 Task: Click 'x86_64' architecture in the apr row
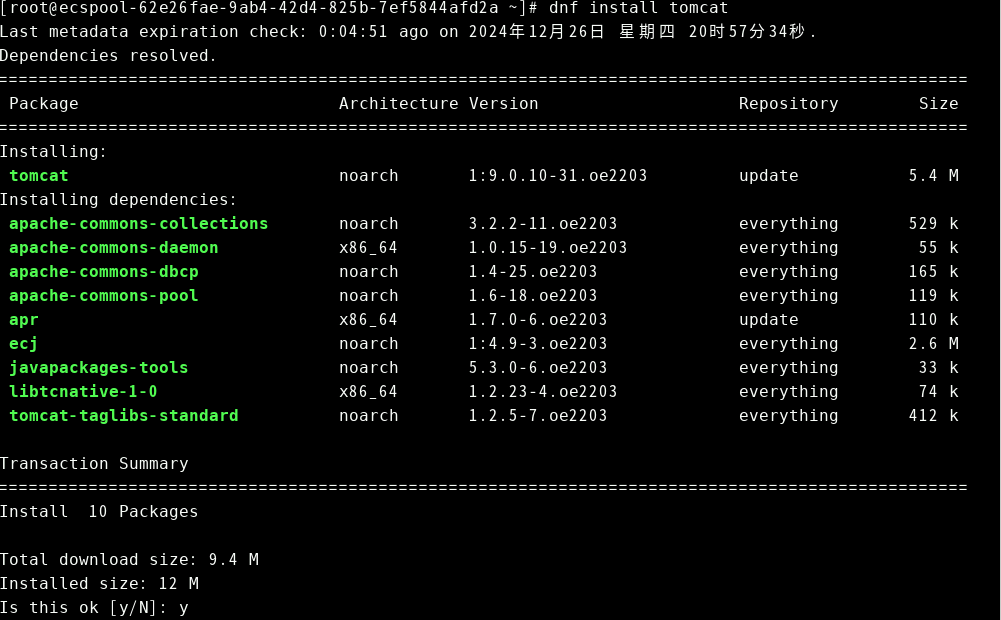point(368,320)
